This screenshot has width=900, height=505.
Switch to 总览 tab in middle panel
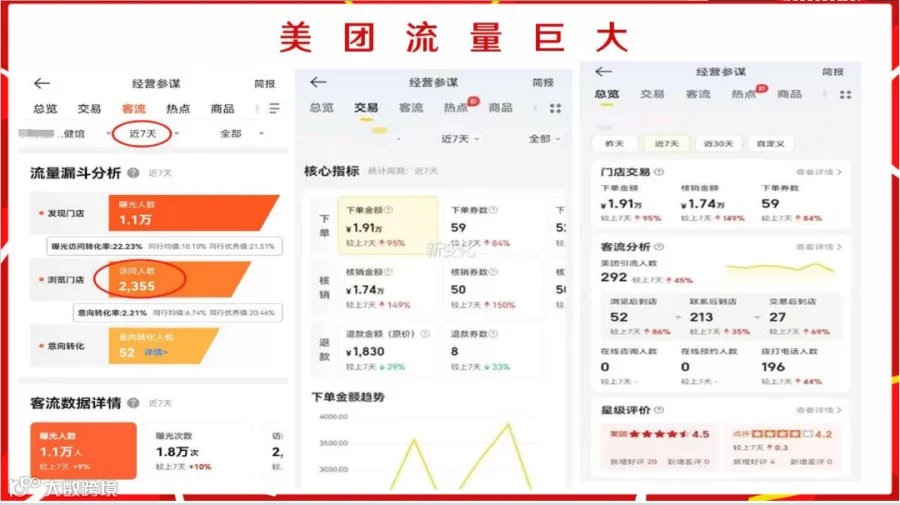point(321,107)
